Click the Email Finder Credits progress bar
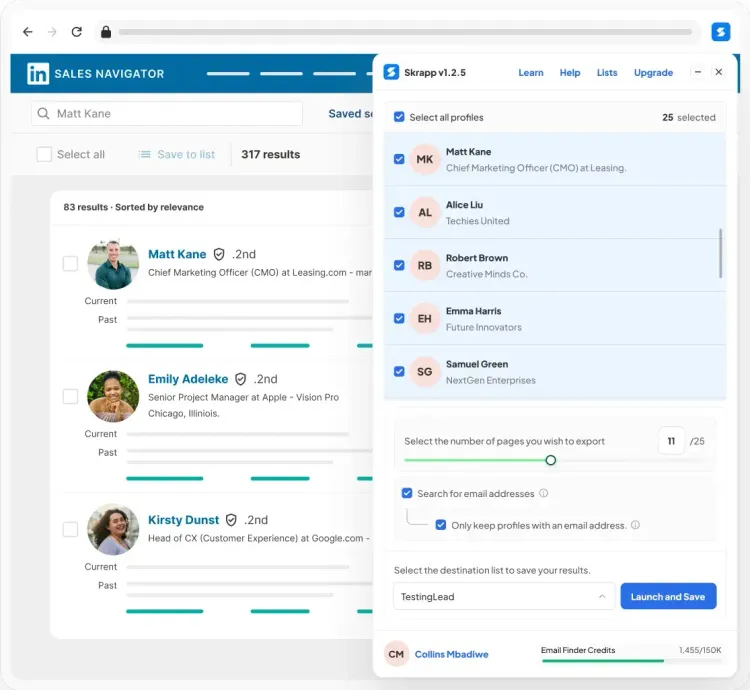Screen dimensions: 750x690 pyautogui.click(x=631, y=661)
